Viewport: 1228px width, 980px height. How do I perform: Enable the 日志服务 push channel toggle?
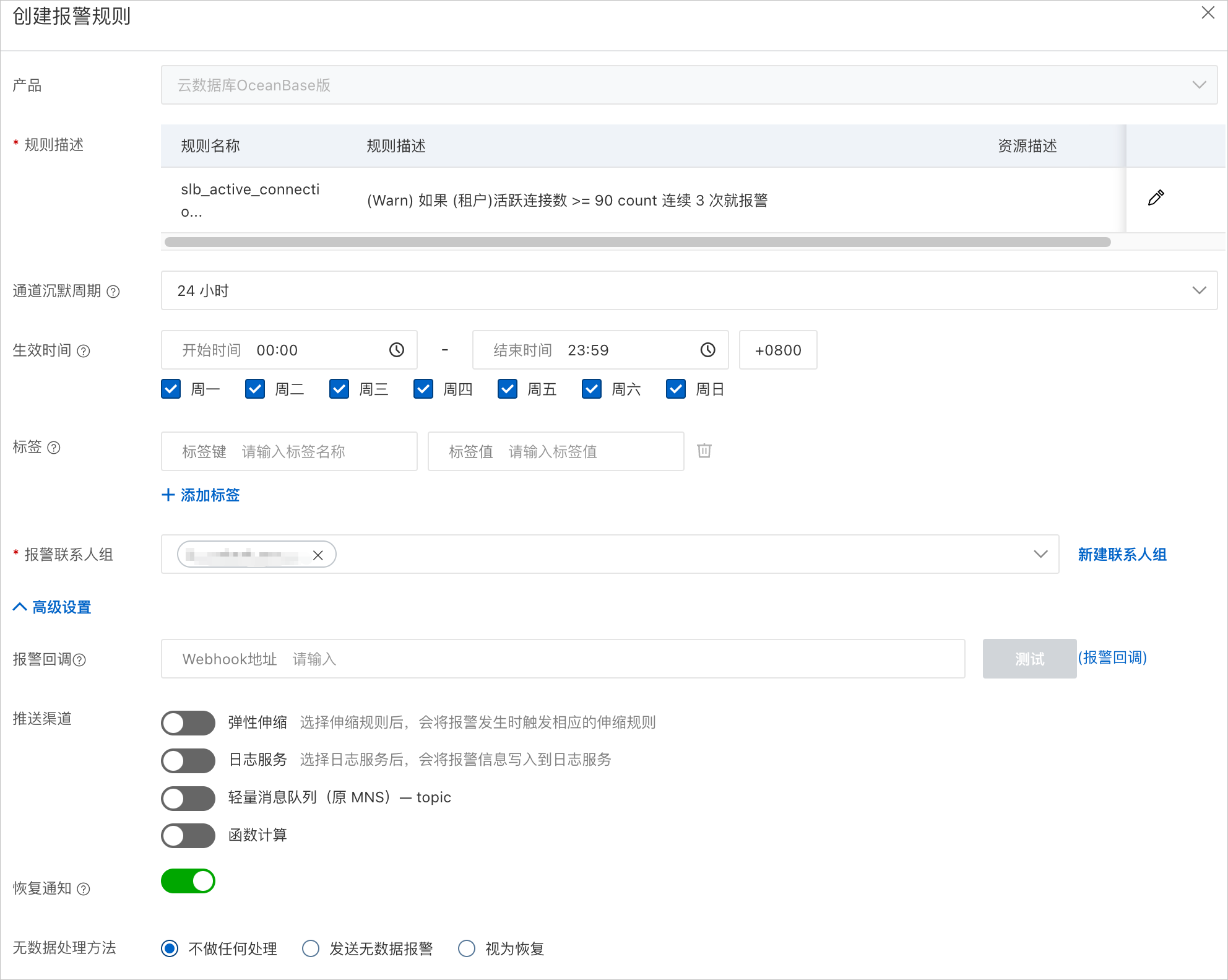[188, 760]
